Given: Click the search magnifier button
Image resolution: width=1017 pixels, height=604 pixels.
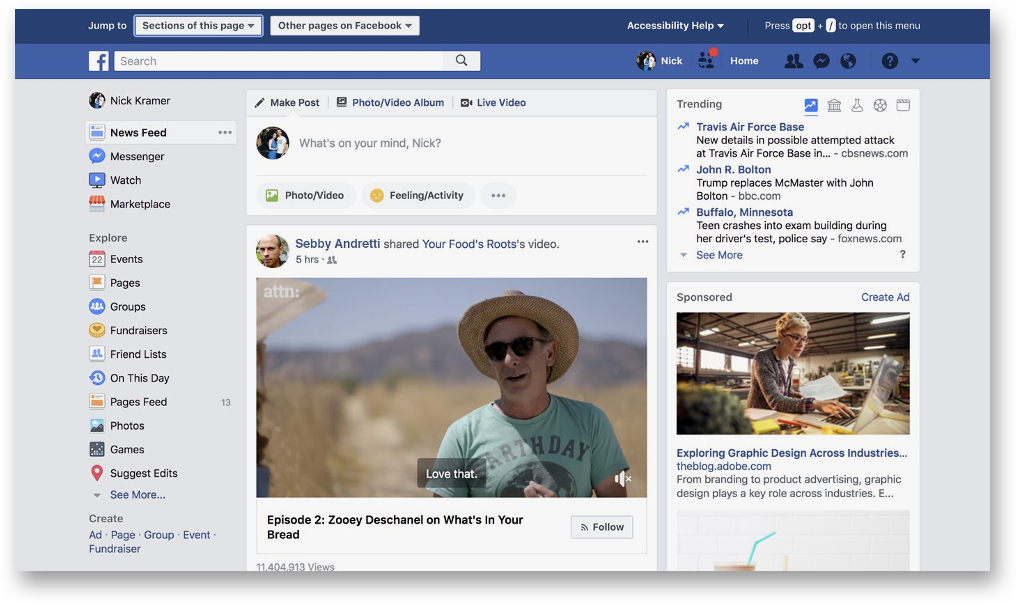Looking at the screenshot, I should click(461, 61).
